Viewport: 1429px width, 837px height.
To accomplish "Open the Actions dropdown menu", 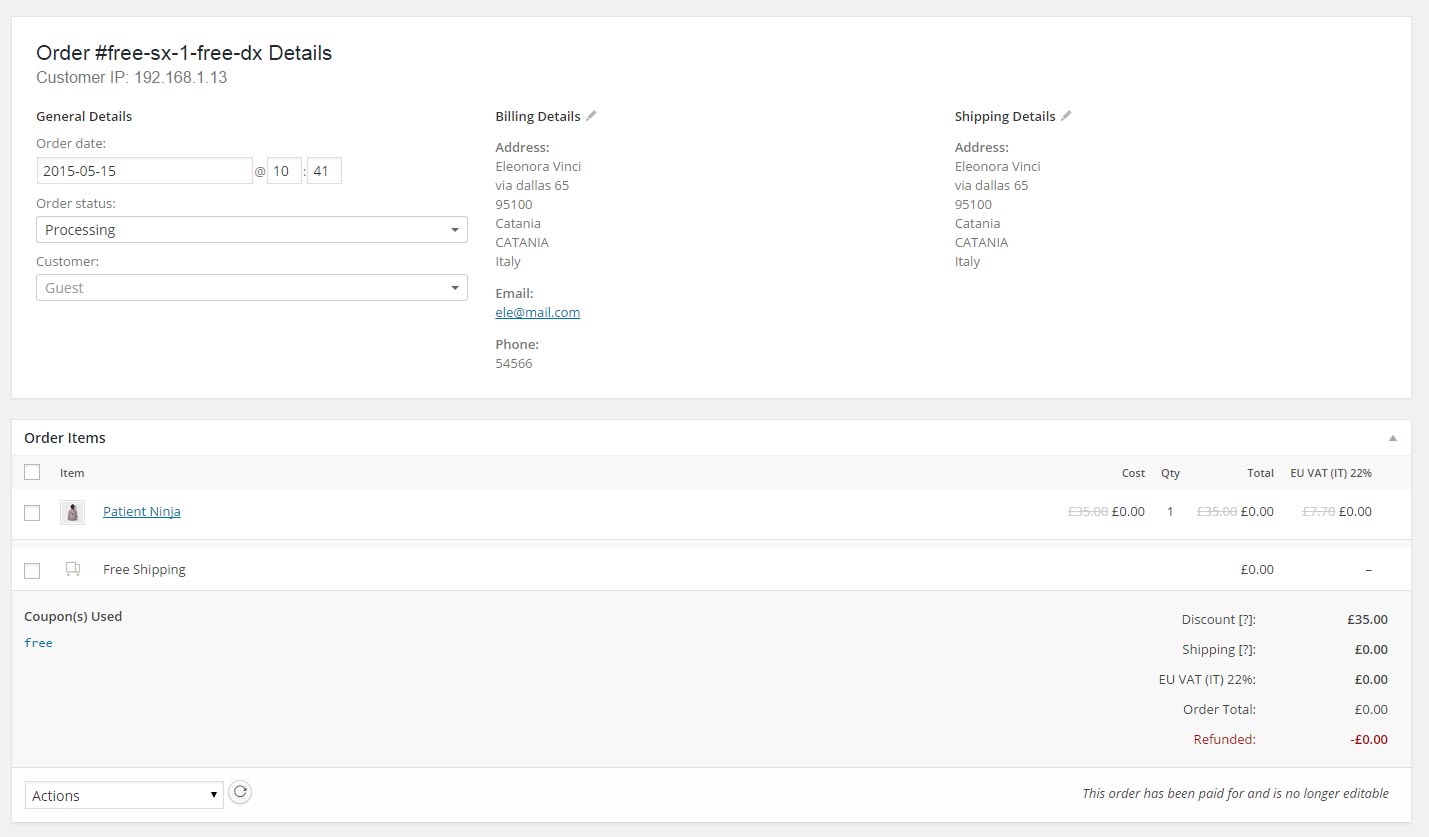I will pos(124,796).
